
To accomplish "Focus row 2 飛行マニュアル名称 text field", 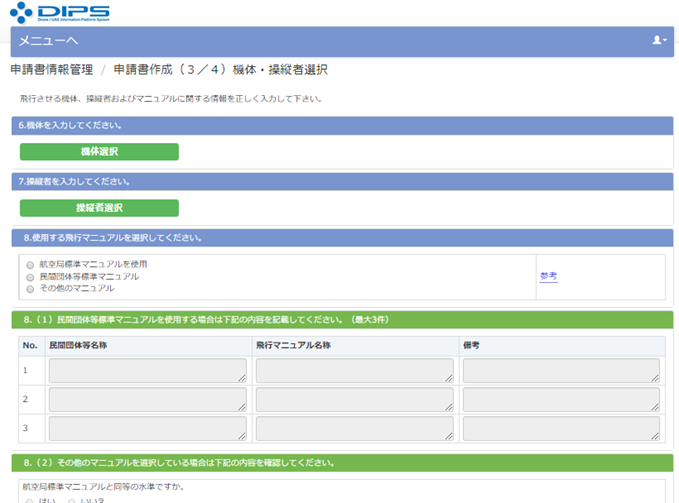I will (354, 400).
